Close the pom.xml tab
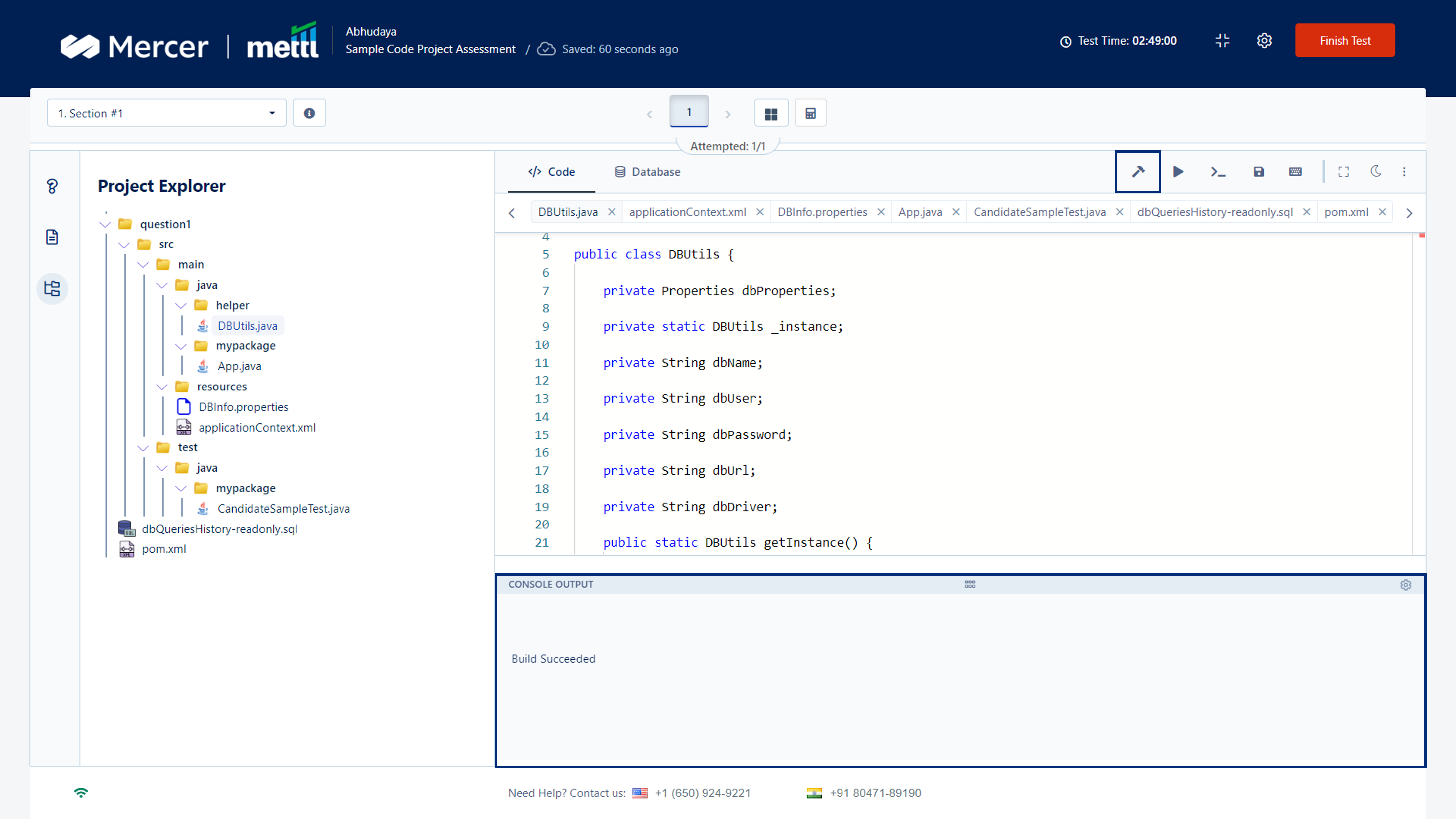The width and height of the screenshot is (1456, 819). [x=1382, y=212]
